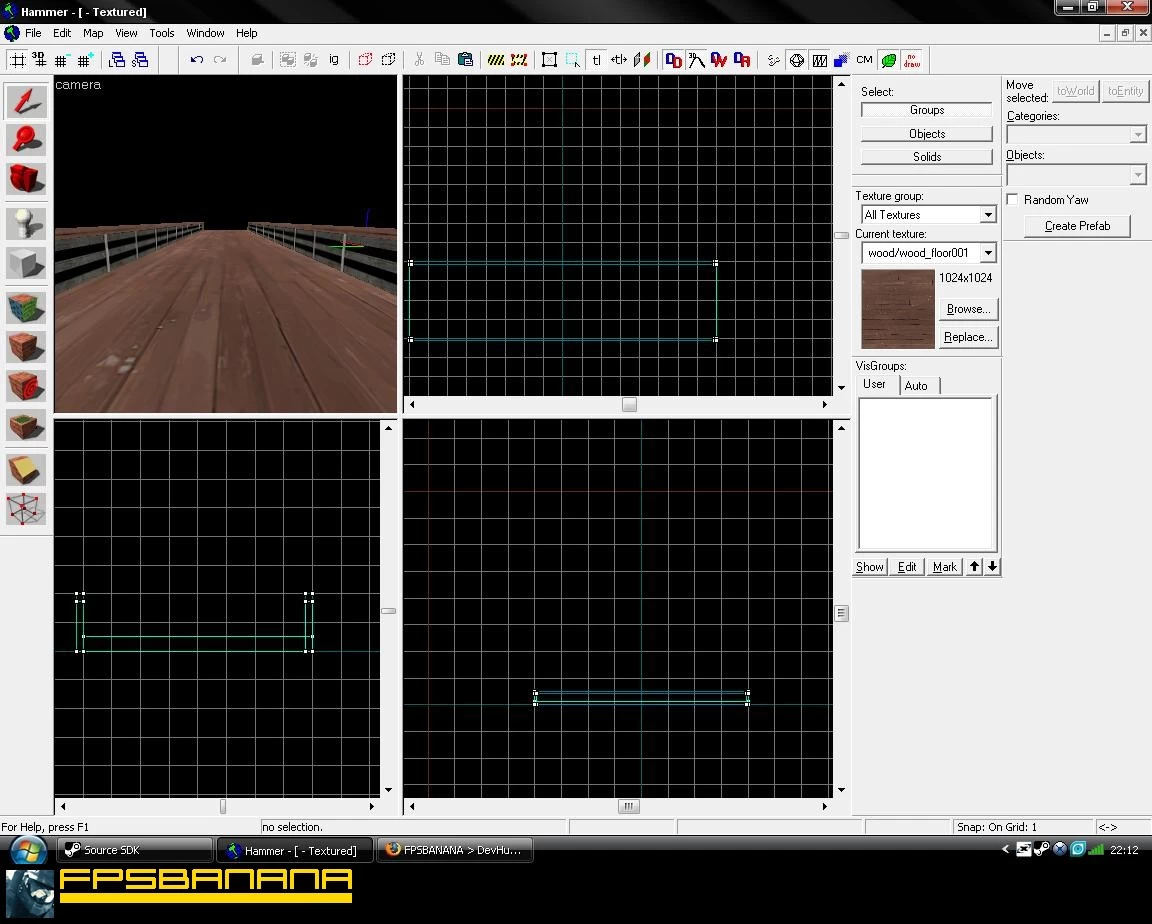Open Source SDK from the taskbar
The width and height of the screenshot is (1152, 924).
click(x=134, y=850)
